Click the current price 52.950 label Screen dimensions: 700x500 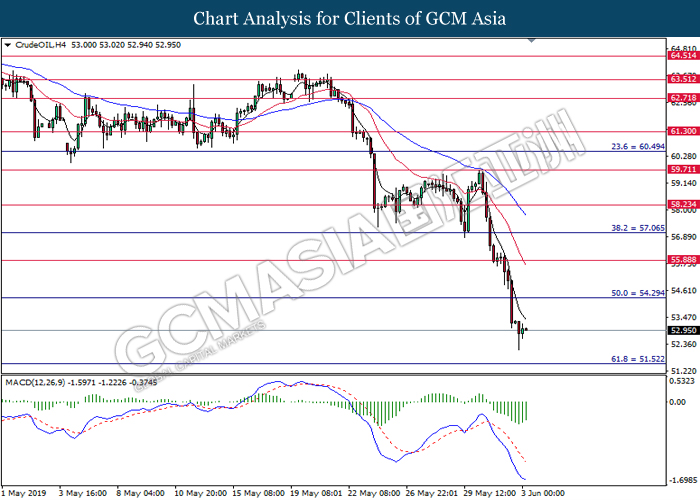(x=683, y=330)
